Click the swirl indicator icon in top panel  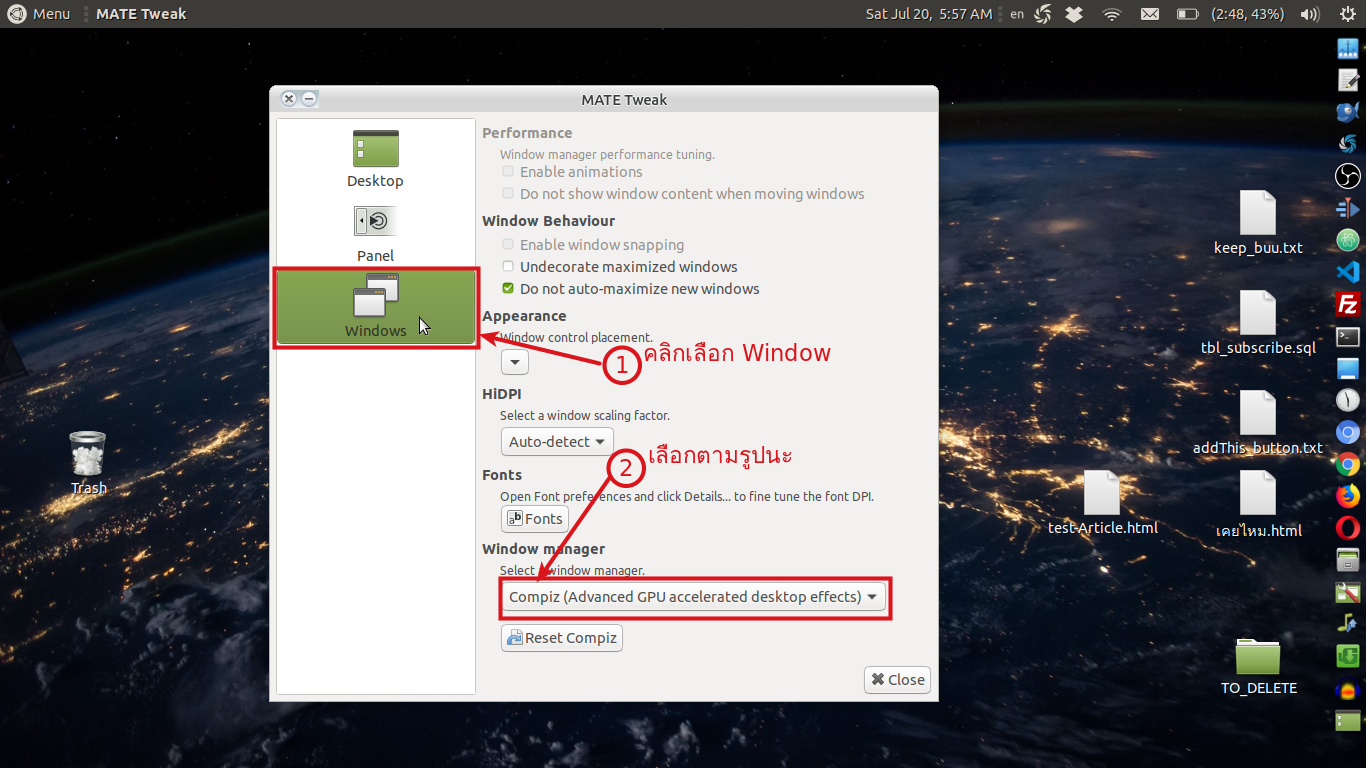(1043, 14)
